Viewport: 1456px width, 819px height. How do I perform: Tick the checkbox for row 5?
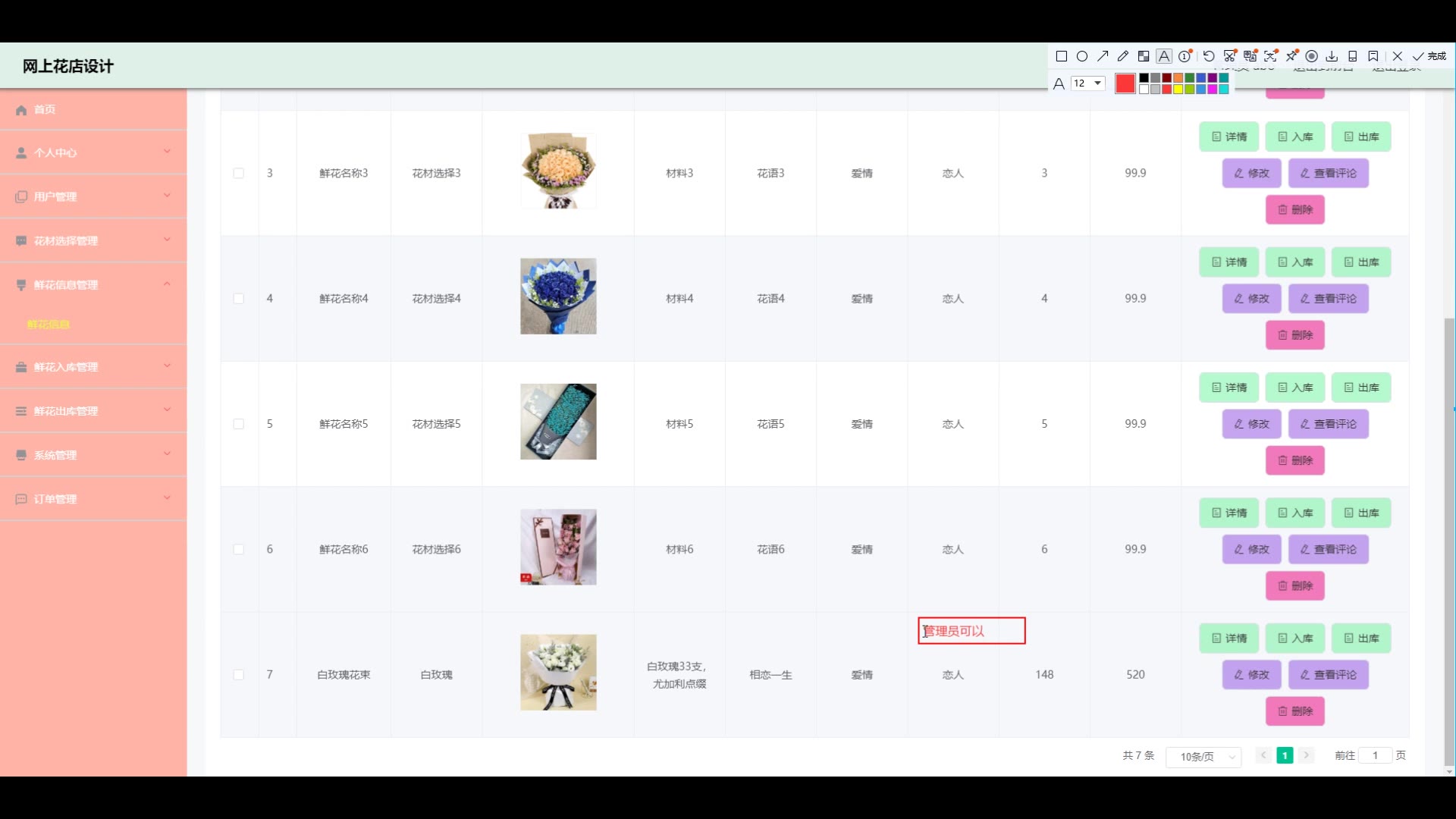click(239, 424)
